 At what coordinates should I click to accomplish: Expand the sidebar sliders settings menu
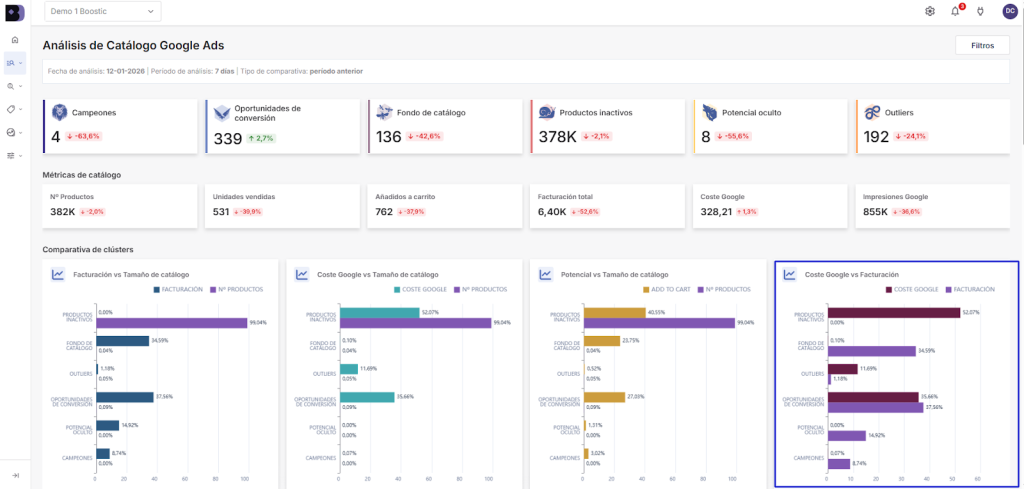point(13,155)
